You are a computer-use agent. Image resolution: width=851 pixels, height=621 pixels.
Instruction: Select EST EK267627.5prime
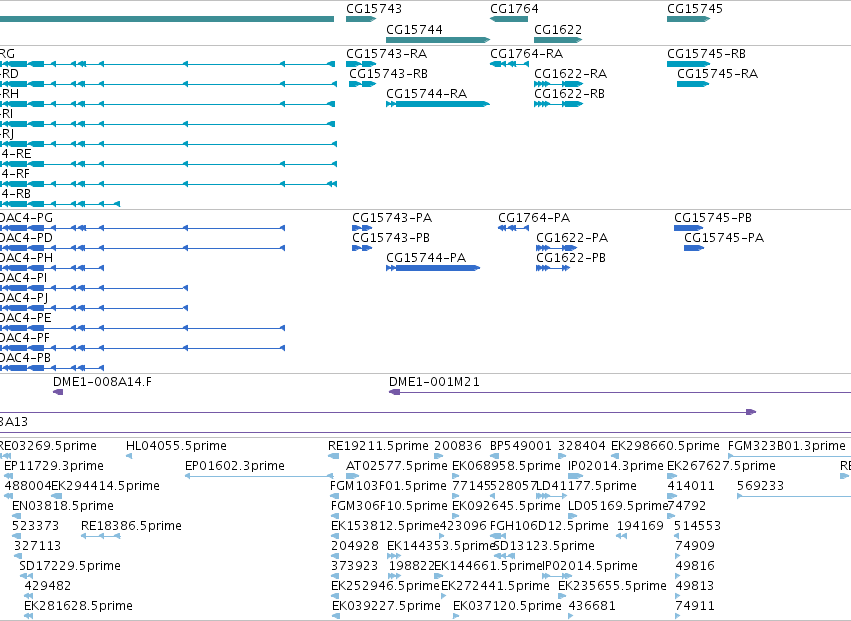(x=721, y=466)
